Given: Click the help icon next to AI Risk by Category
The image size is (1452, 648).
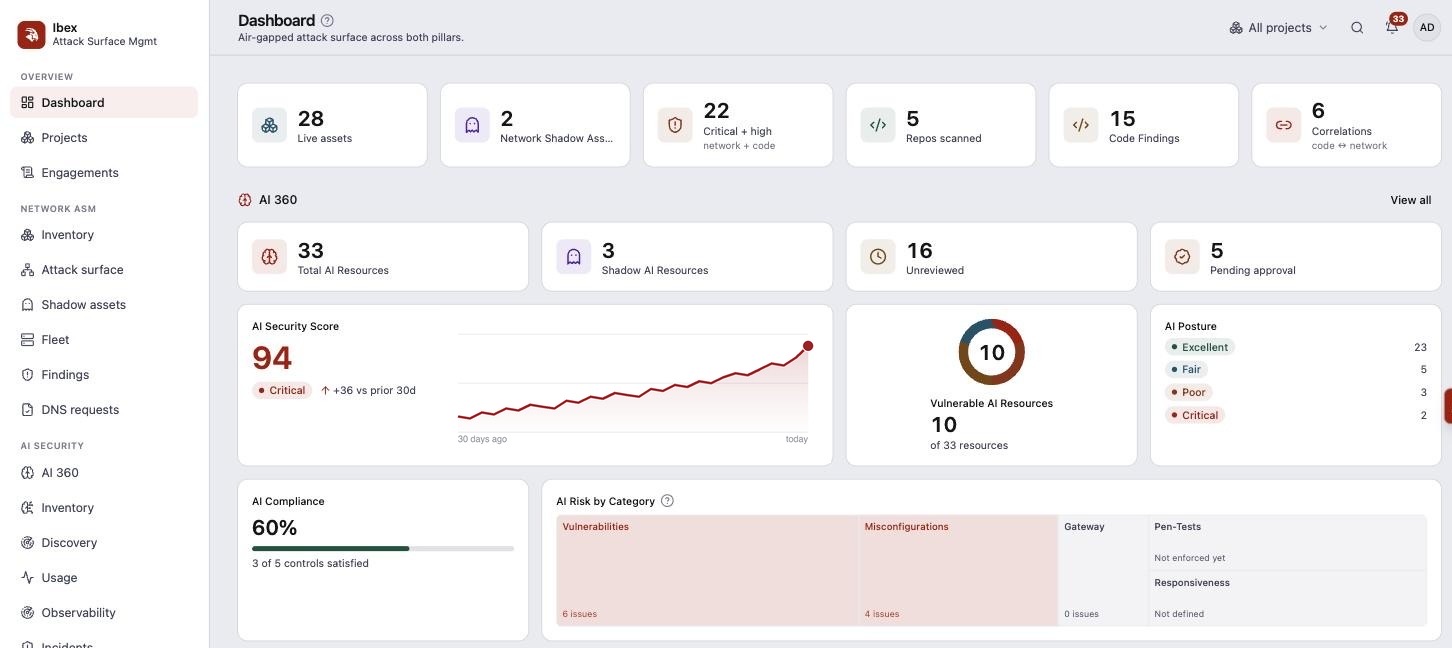Looking at the screenshot, I should (667, 501).
